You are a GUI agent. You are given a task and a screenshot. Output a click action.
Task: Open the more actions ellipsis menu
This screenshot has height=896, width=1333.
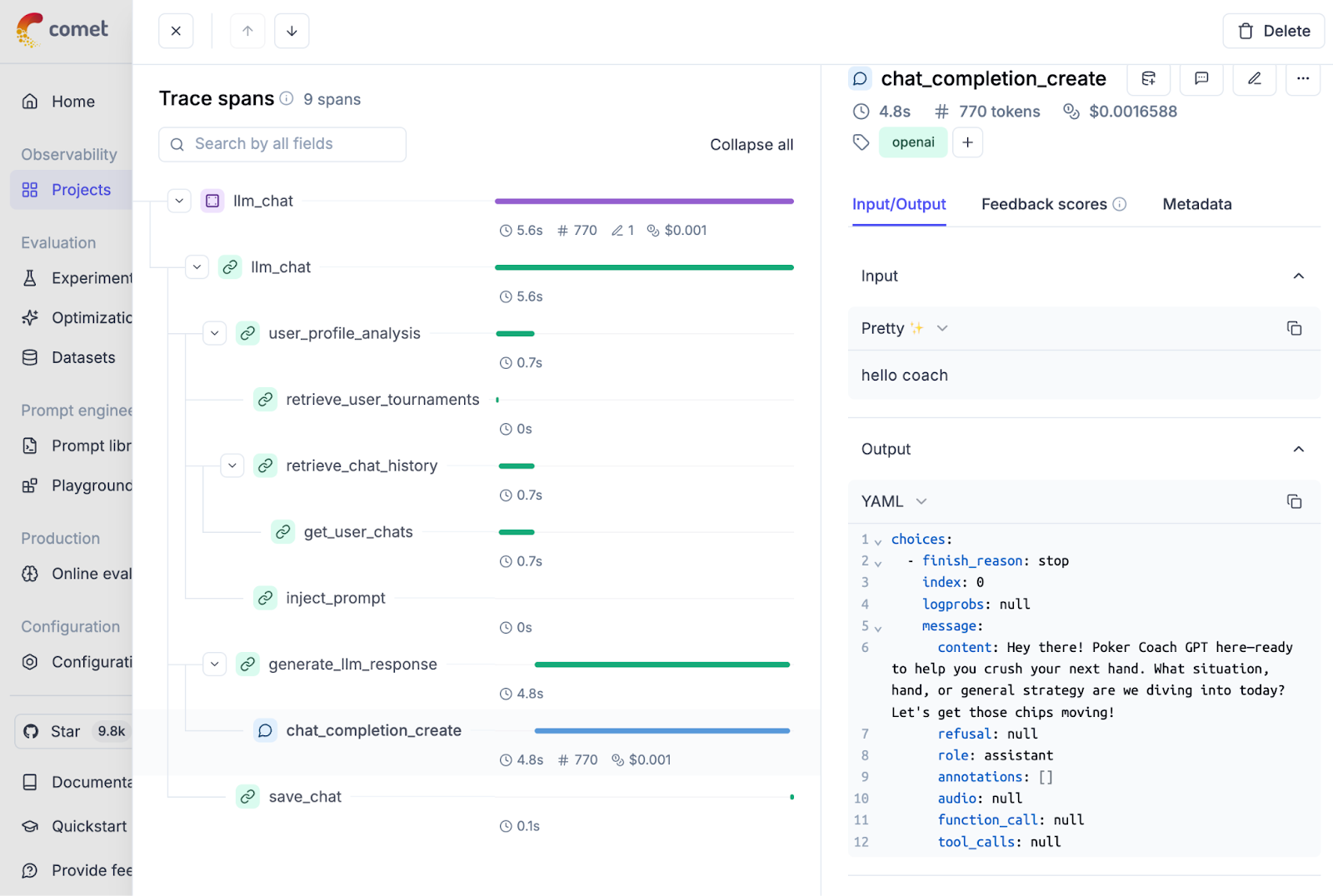[1303, 79]
